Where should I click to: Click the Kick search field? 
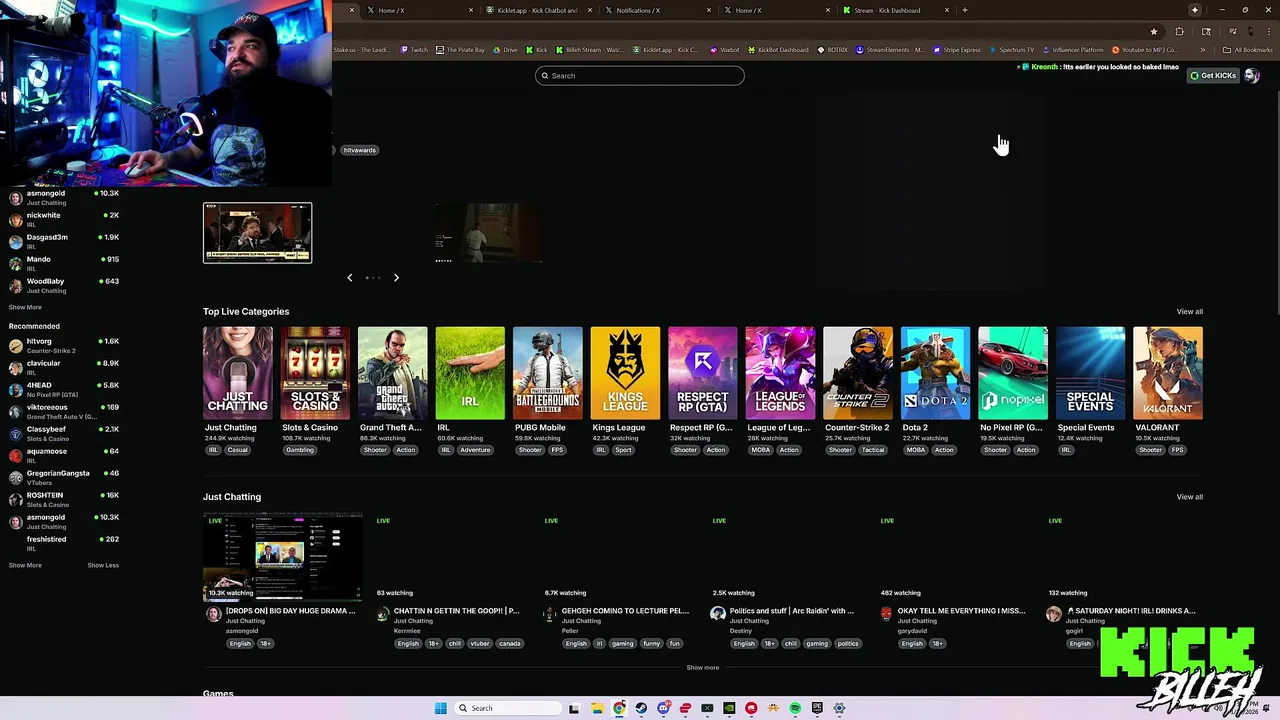click(x=640, y=76)
